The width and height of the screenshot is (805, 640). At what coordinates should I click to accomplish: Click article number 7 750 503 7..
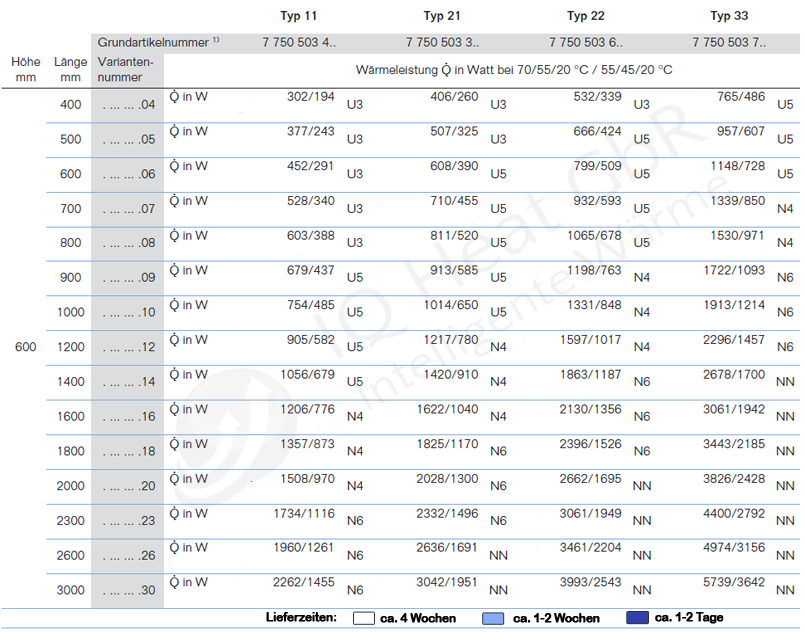[x=730, y=42]
